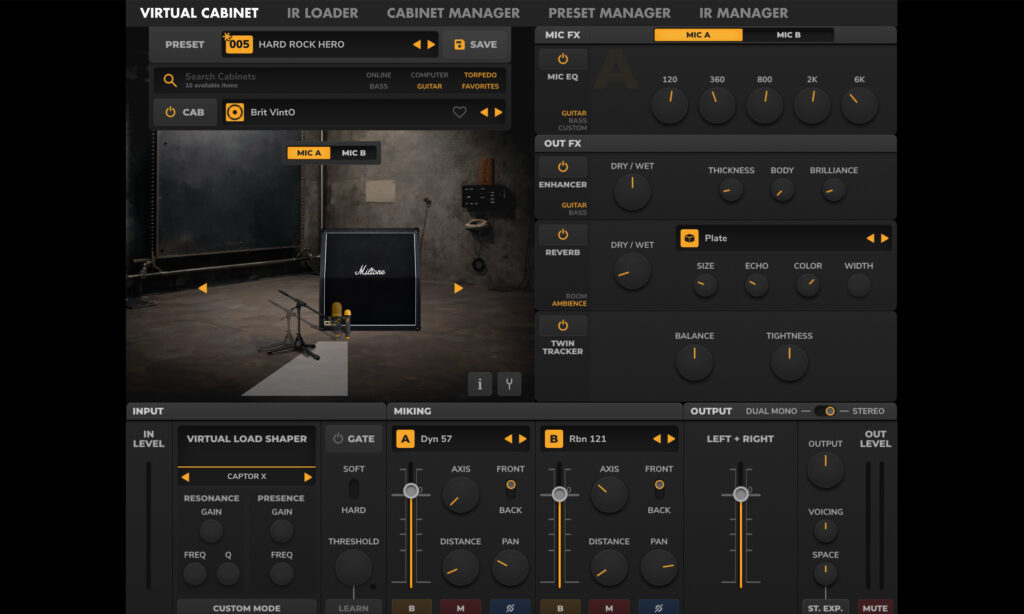Click the search cabinets magnifier icon
Screen dimensions: 1024x614
coord(170,80)
